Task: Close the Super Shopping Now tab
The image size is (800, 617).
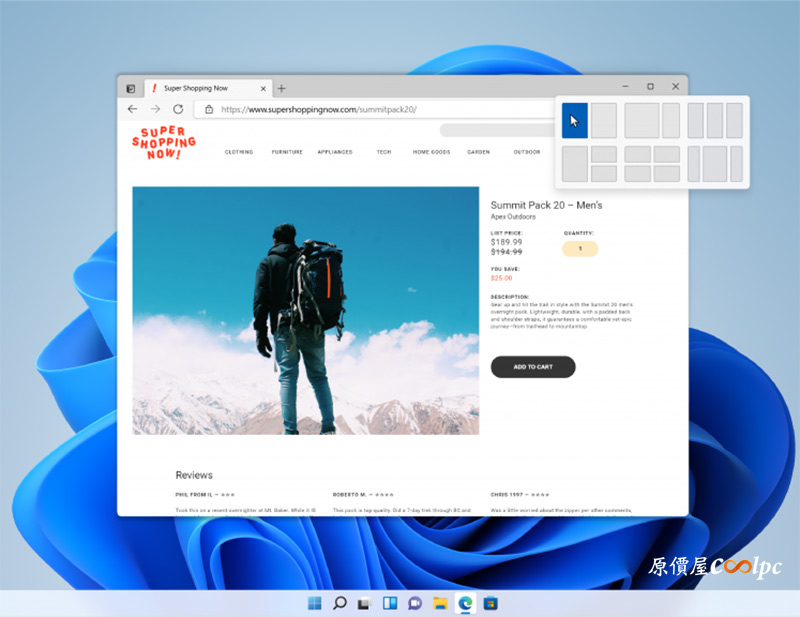Action: point(263,88)
